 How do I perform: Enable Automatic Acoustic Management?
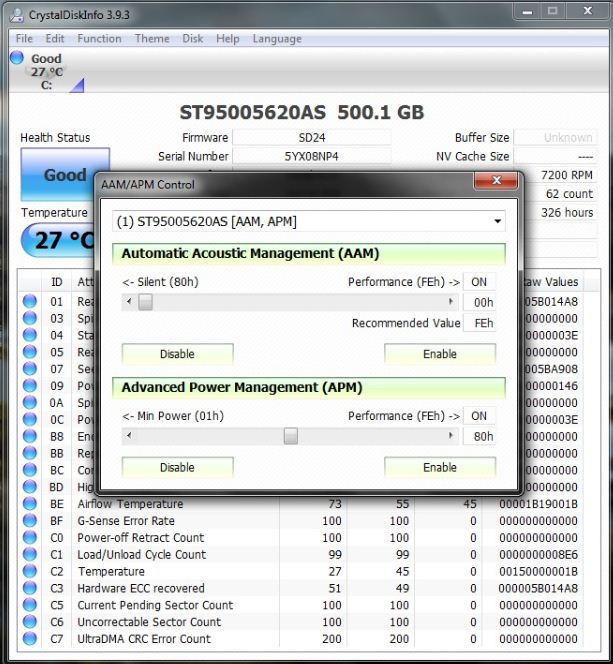pos(440,354)
